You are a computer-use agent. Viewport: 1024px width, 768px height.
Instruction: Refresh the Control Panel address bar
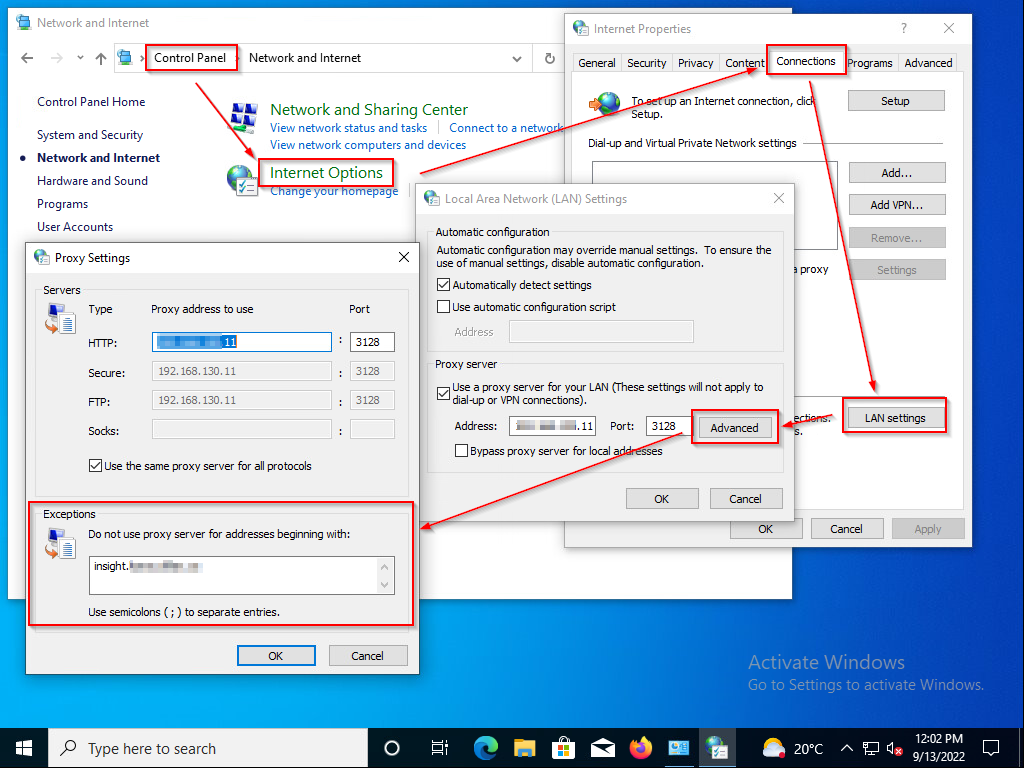pos(550,58)
